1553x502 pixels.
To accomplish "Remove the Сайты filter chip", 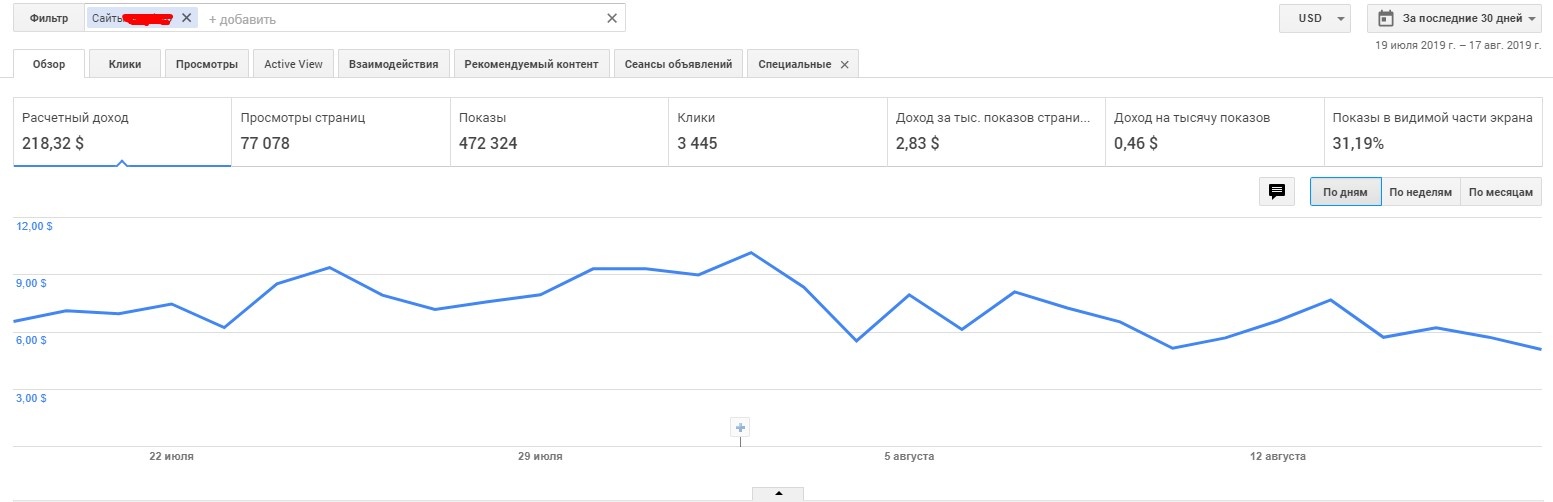I will click(186, 18).
